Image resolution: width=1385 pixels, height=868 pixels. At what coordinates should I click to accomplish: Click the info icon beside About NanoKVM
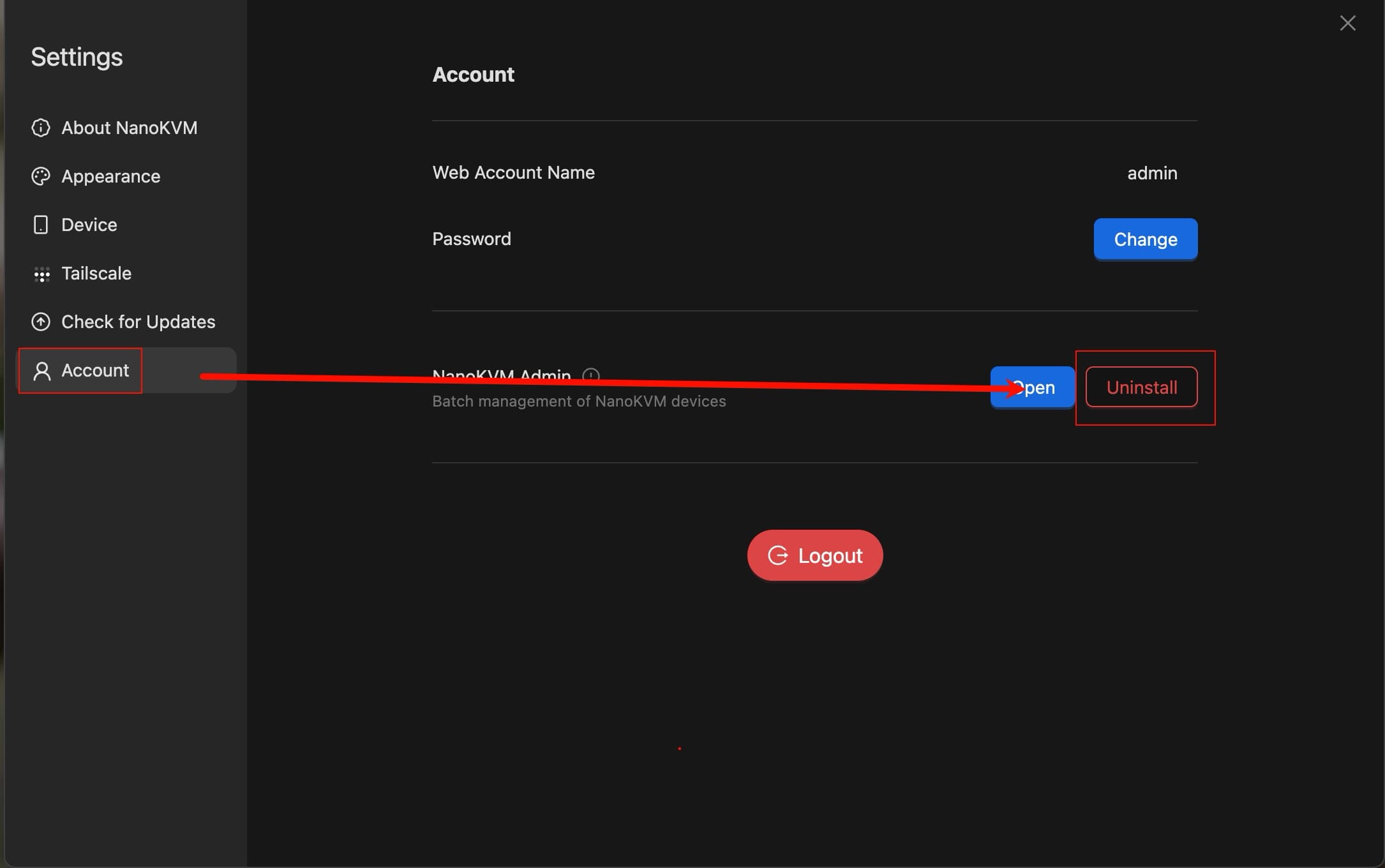point(41,128)
